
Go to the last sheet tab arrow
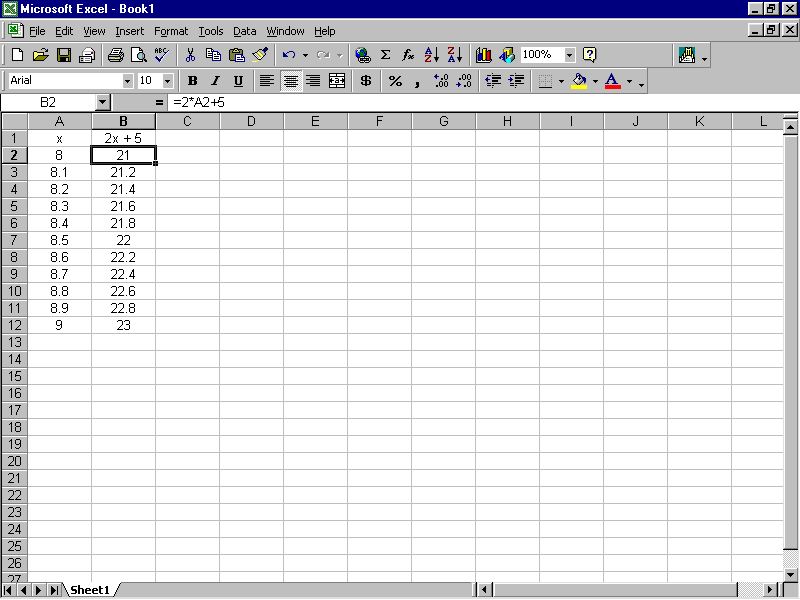pyautogui.click(x=54, y=590)
